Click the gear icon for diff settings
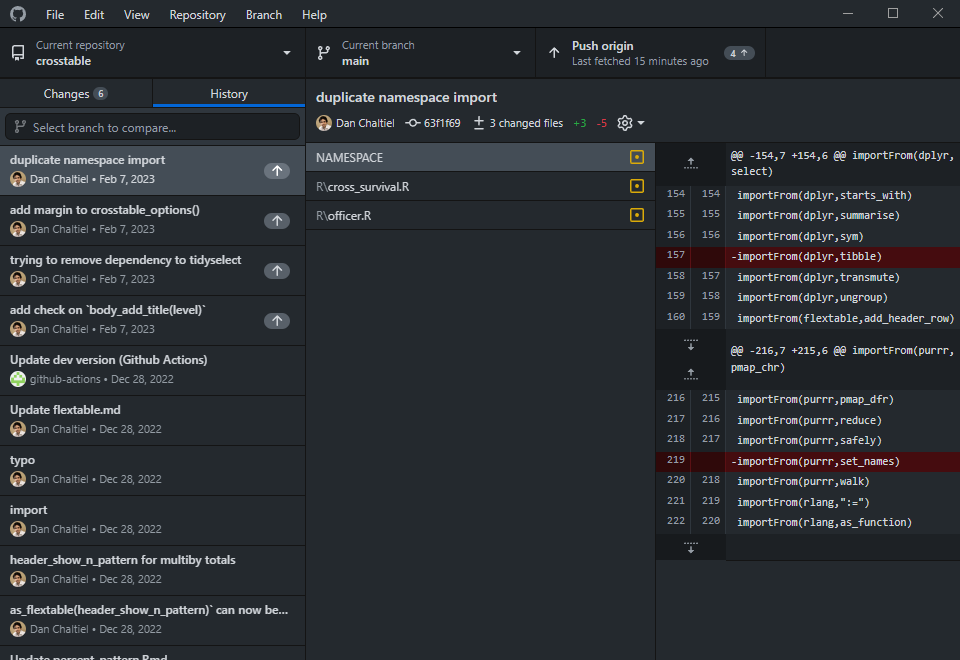Image resolution: width=960 pixels, height=660 pixels. point(626,123)
